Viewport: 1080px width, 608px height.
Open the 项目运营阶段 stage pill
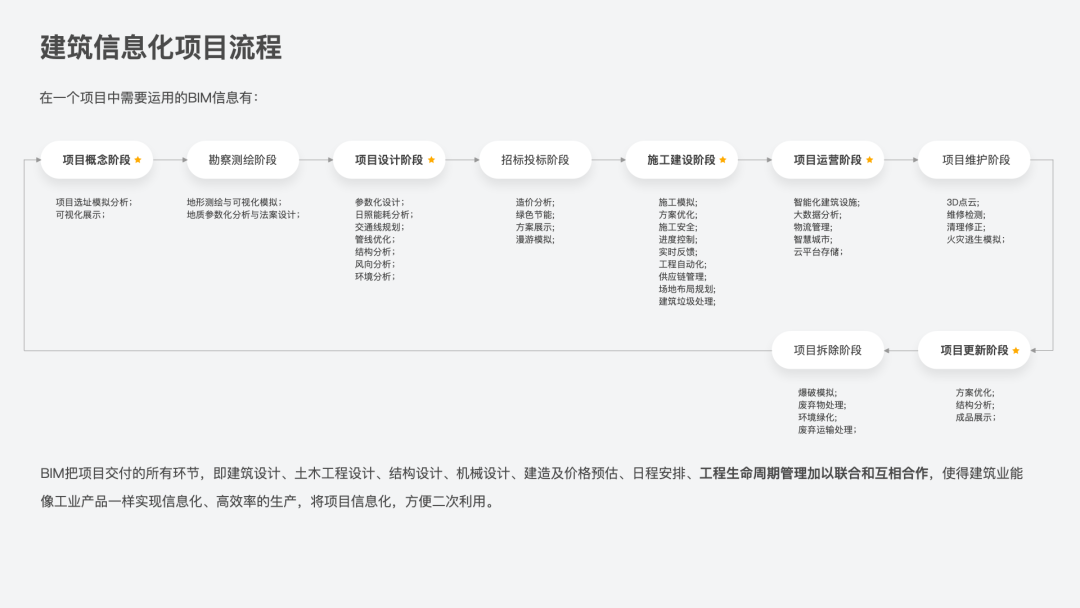pyautogui.click(x=828, y=160)
